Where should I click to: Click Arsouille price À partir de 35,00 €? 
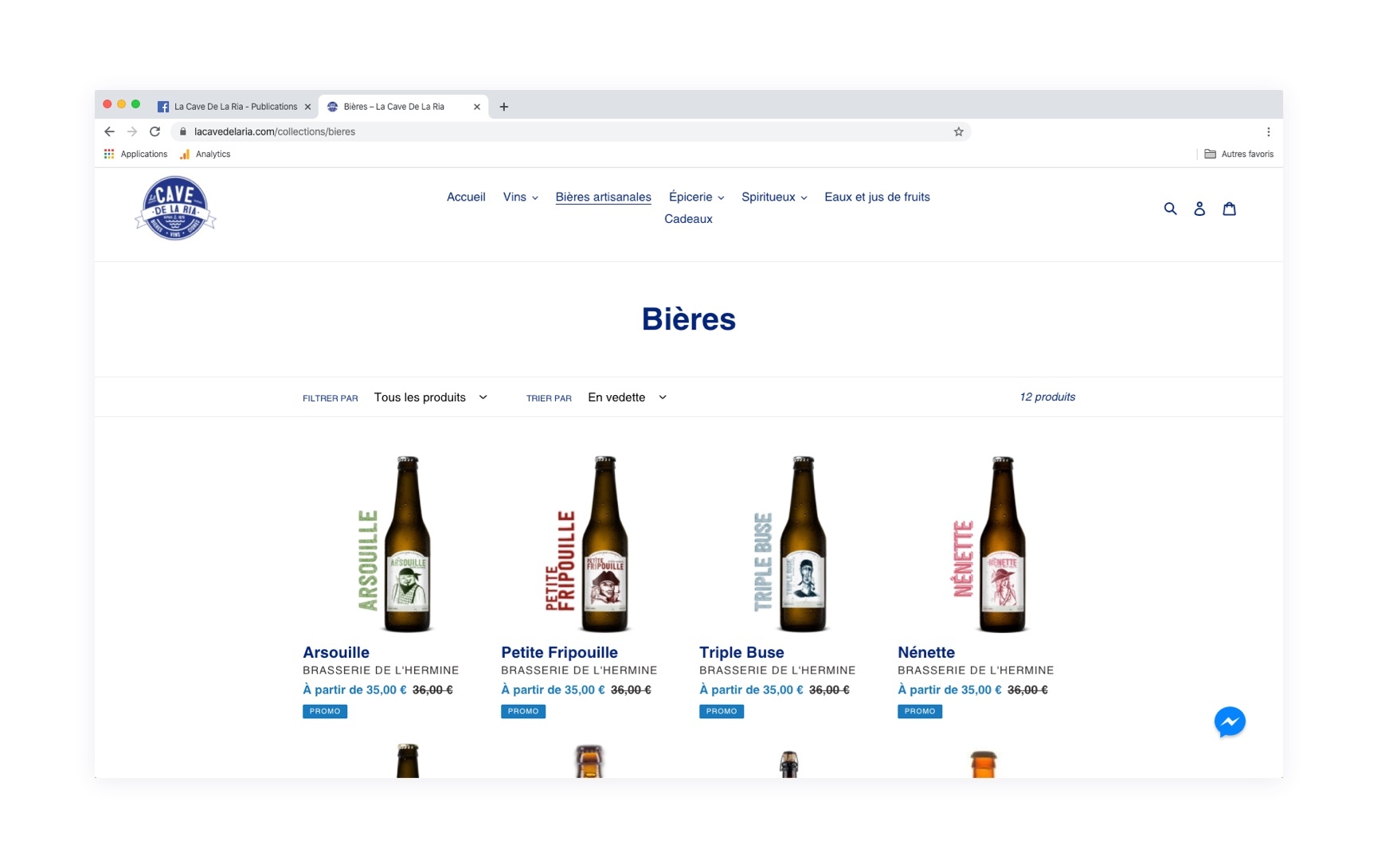(354, 690)
